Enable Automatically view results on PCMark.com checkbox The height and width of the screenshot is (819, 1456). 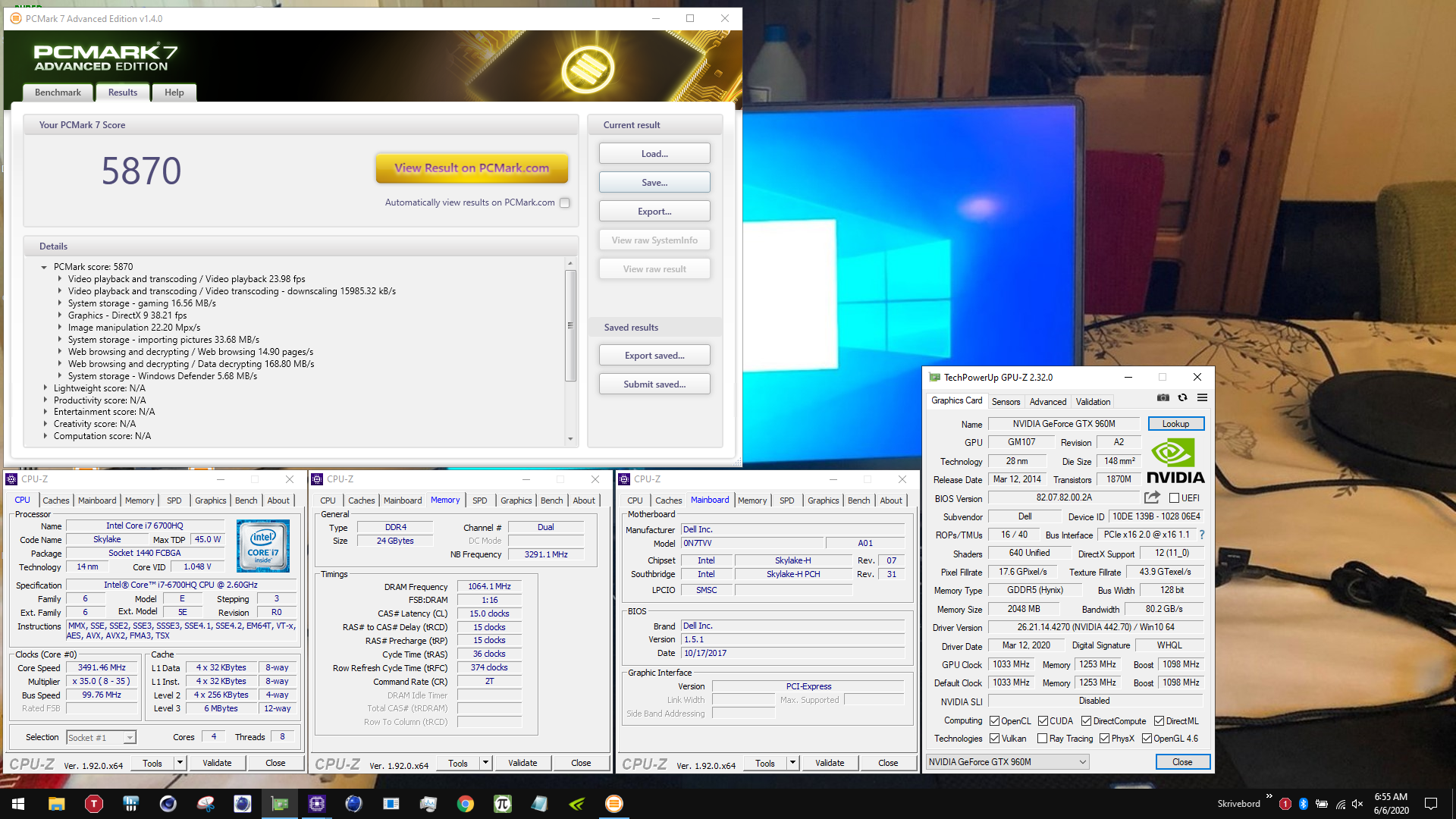(x=564, y=202)
